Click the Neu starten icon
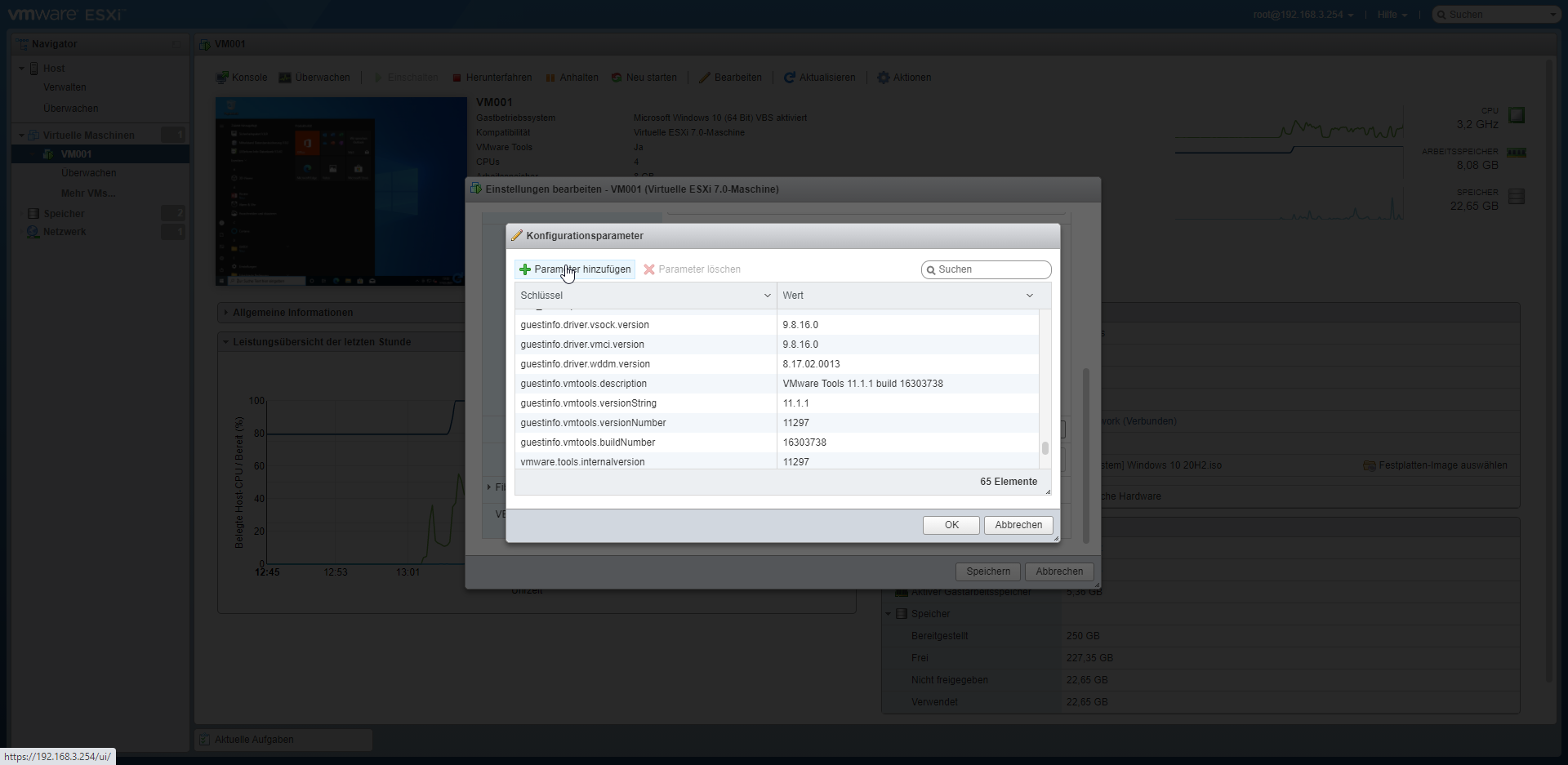 tap(617, 78)
